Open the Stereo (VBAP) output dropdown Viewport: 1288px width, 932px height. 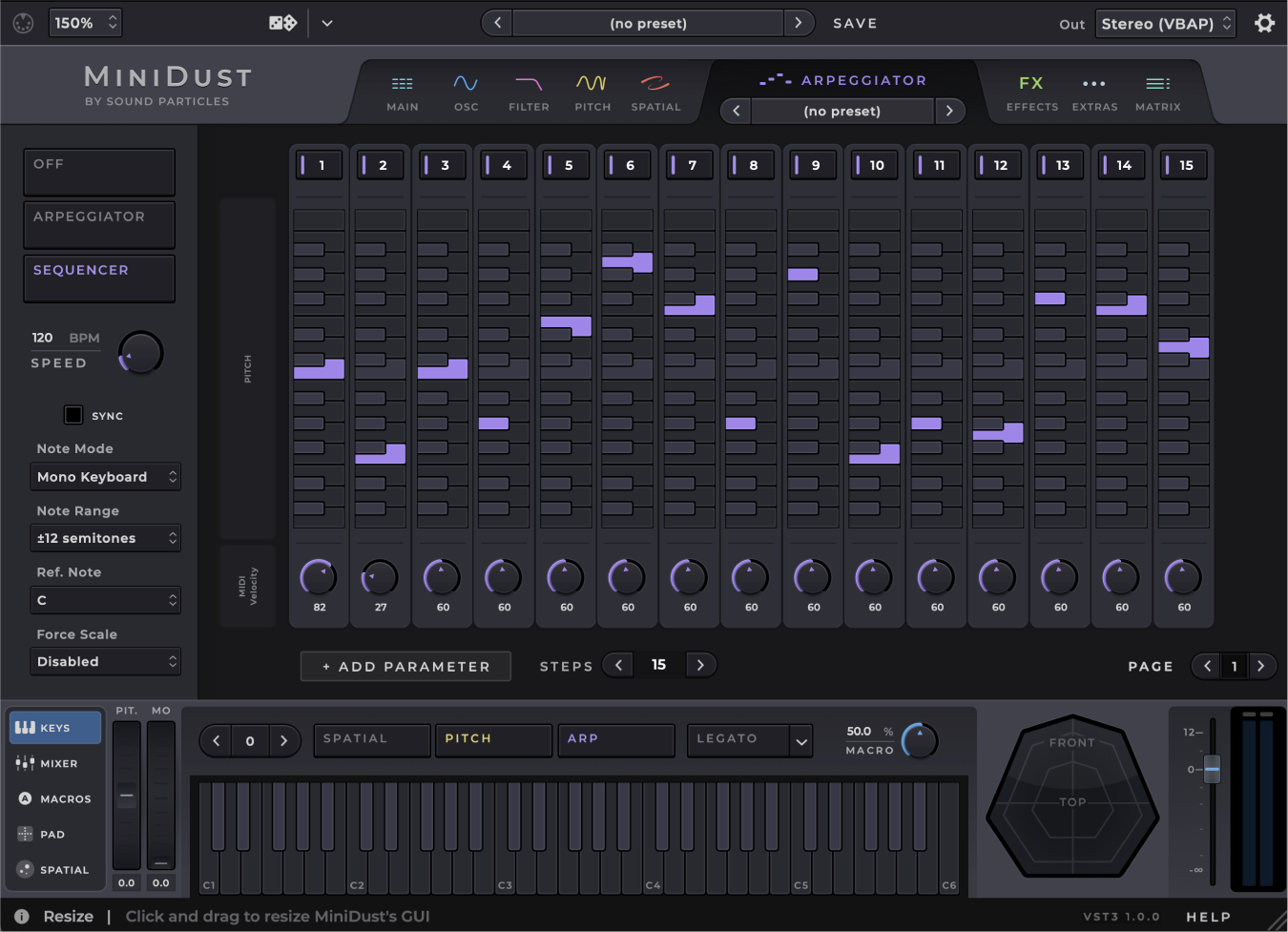click(x=1166, y=24)
